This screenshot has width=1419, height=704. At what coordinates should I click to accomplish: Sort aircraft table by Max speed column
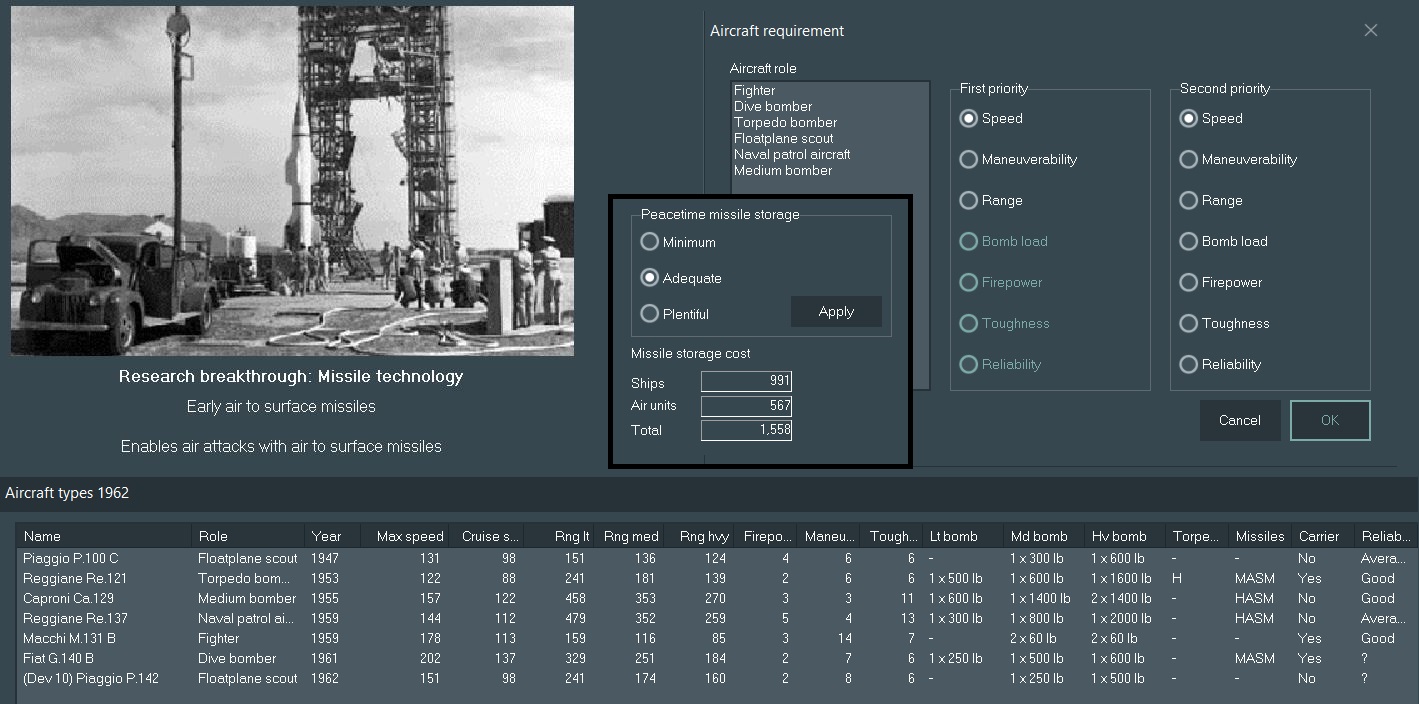tap(405, 536)
